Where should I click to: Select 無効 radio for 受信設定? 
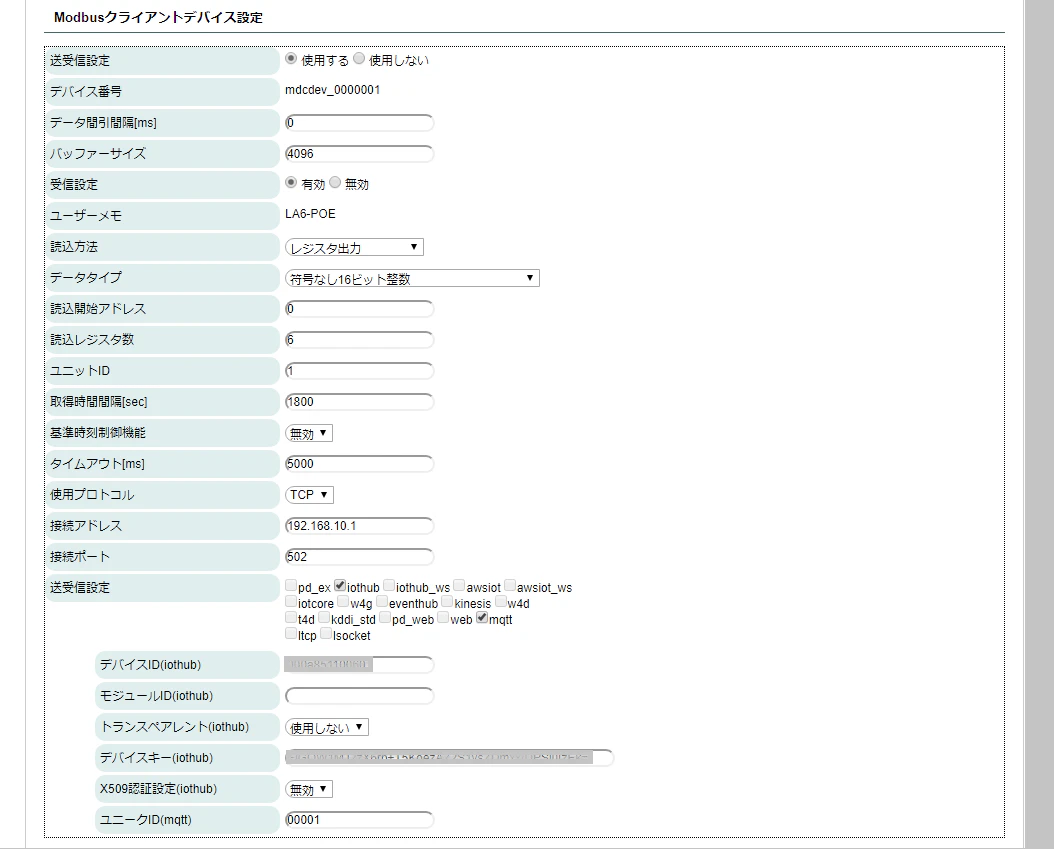click(335, 183)
